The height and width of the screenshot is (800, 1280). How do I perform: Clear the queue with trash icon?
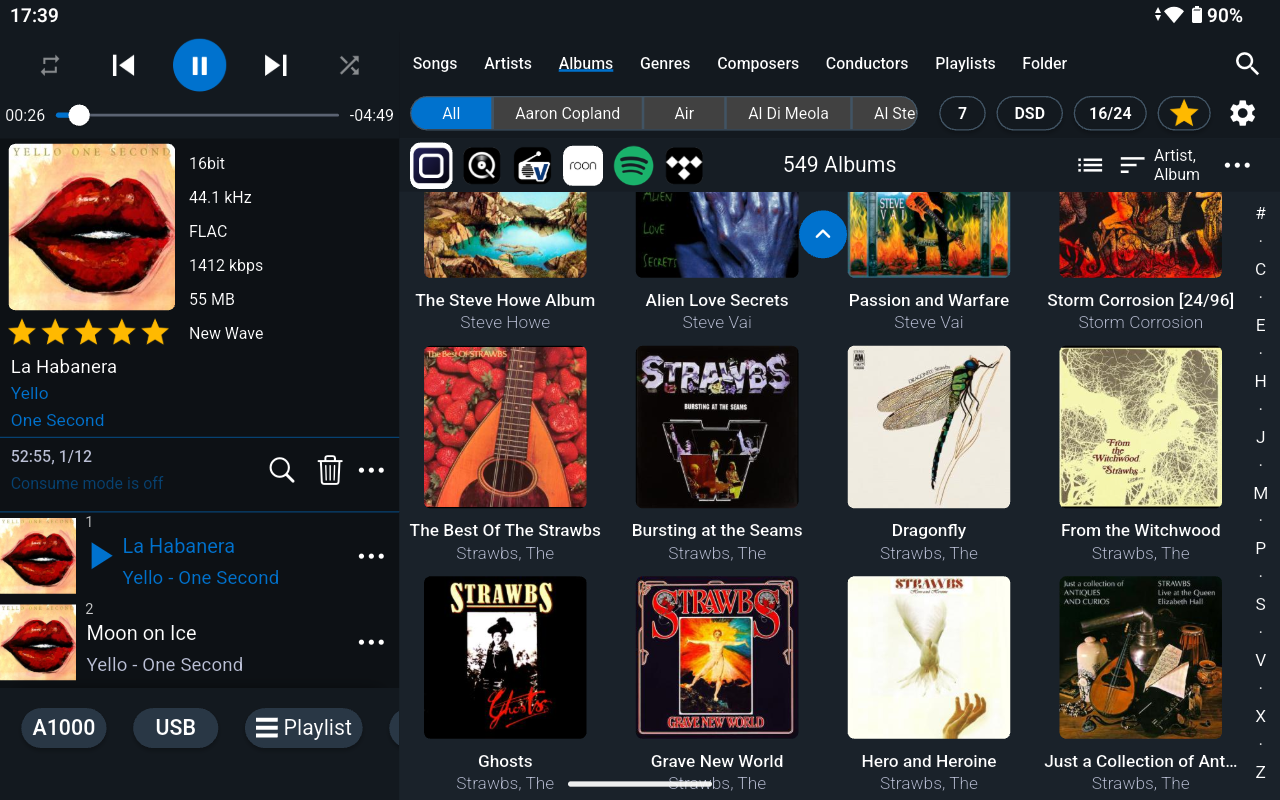330,470
